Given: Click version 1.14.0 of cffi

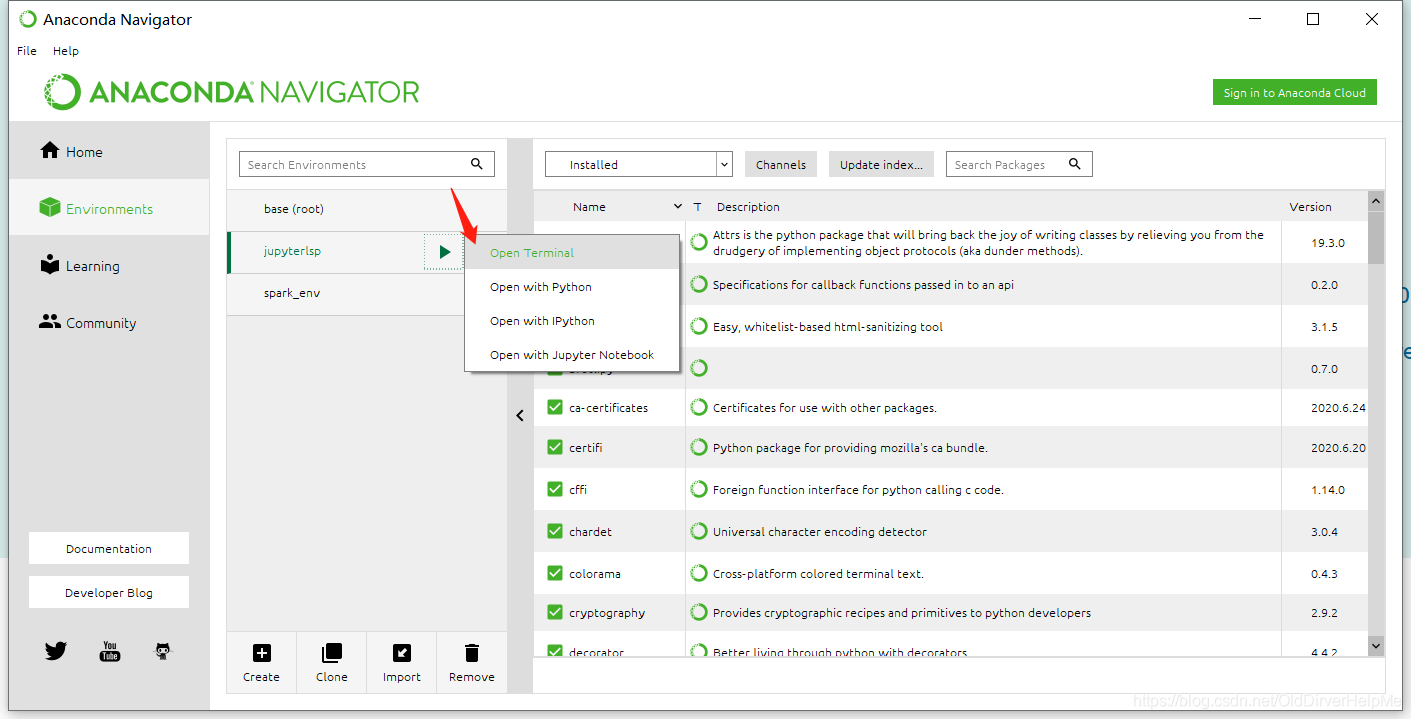Looking at the screenshot, I should point(1328,489).
